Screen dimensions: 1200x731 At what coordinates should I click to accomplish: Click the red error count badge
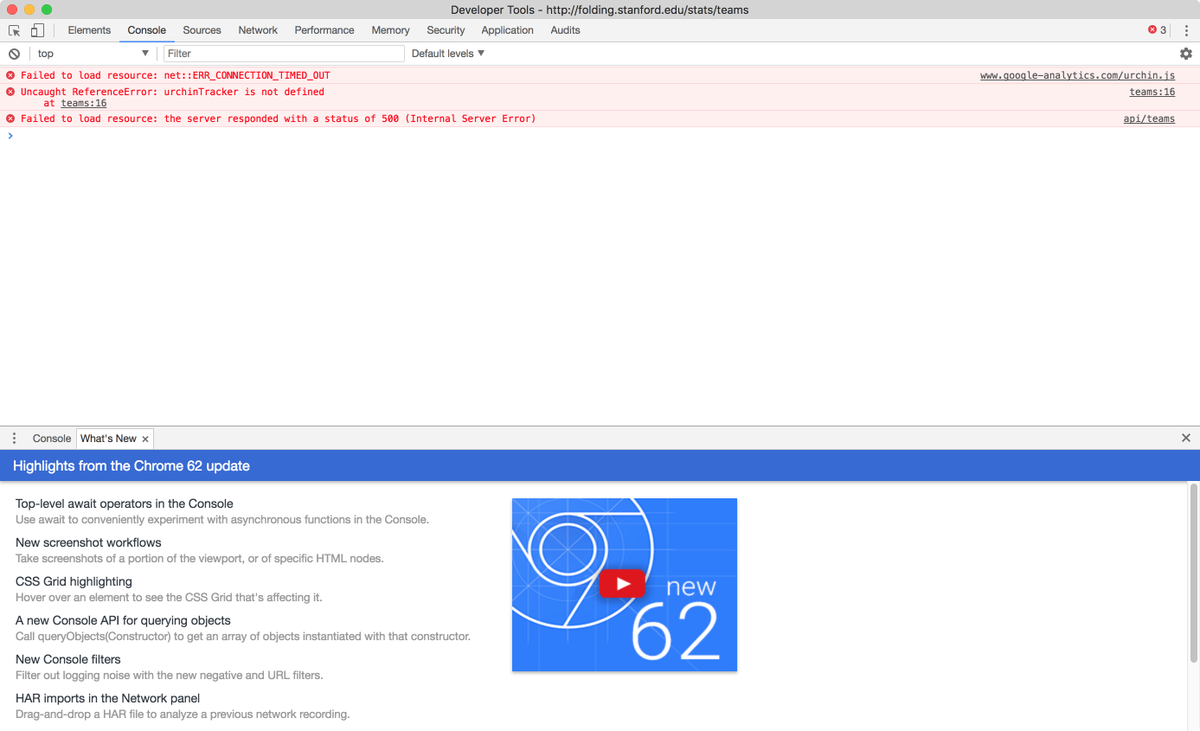pos(1157,30)
